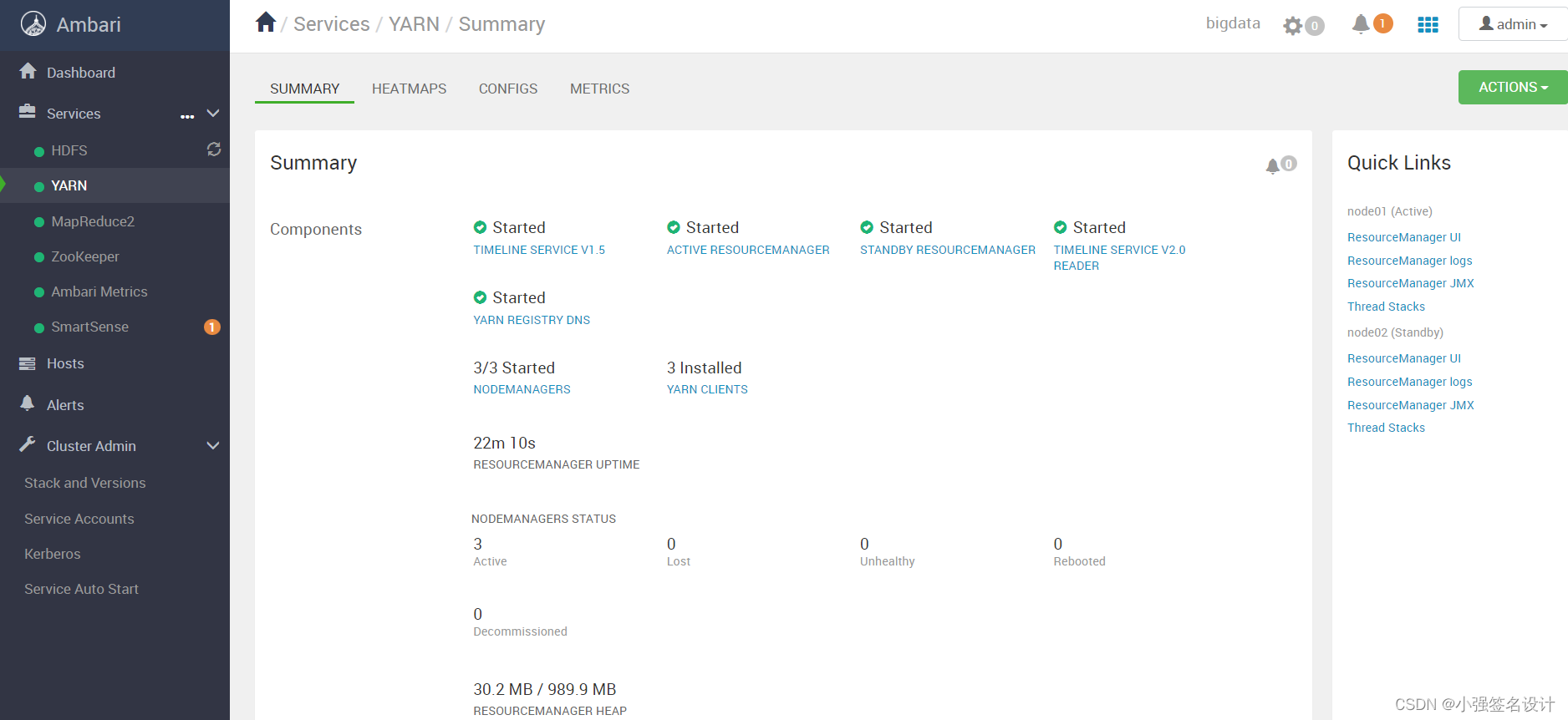
Task: Open NODEMANAGERS link
Action: click(x=522, y=389)
